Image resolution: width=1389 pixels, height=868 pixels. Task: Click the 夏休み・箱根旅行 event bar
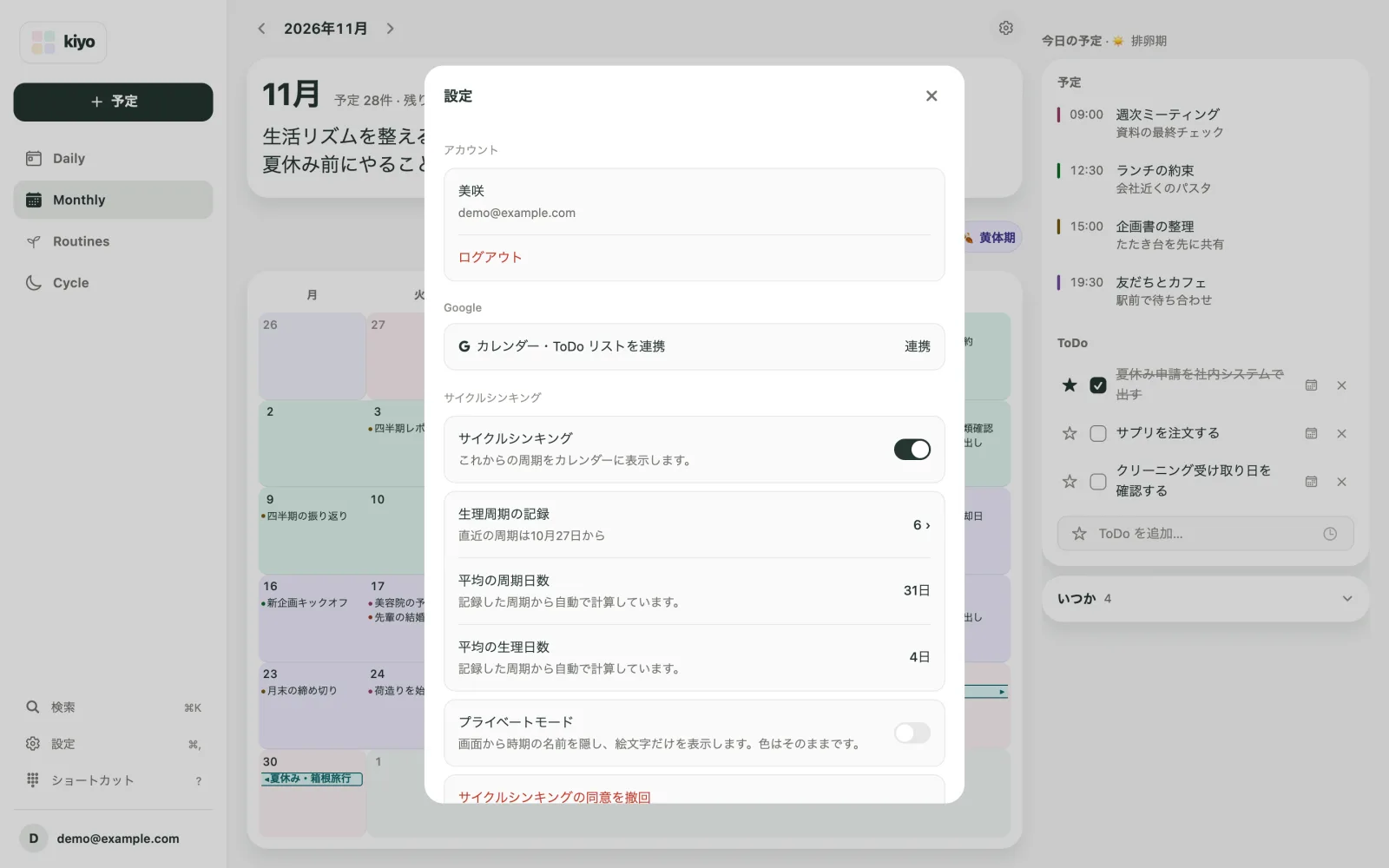[x=312, y=779]
